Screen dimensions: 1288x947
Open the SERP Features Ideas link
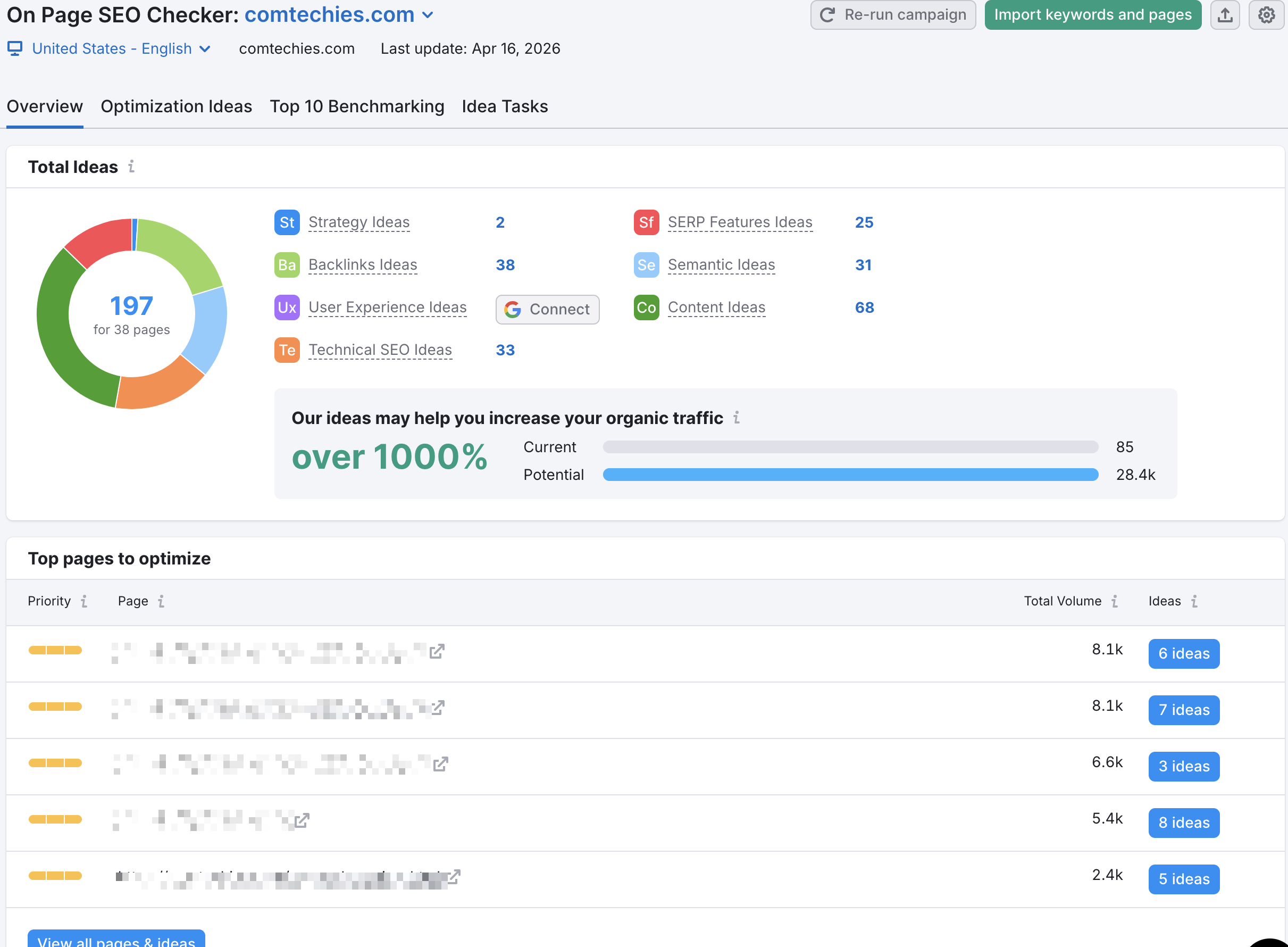pyautogui.click(x=740, y=222)
